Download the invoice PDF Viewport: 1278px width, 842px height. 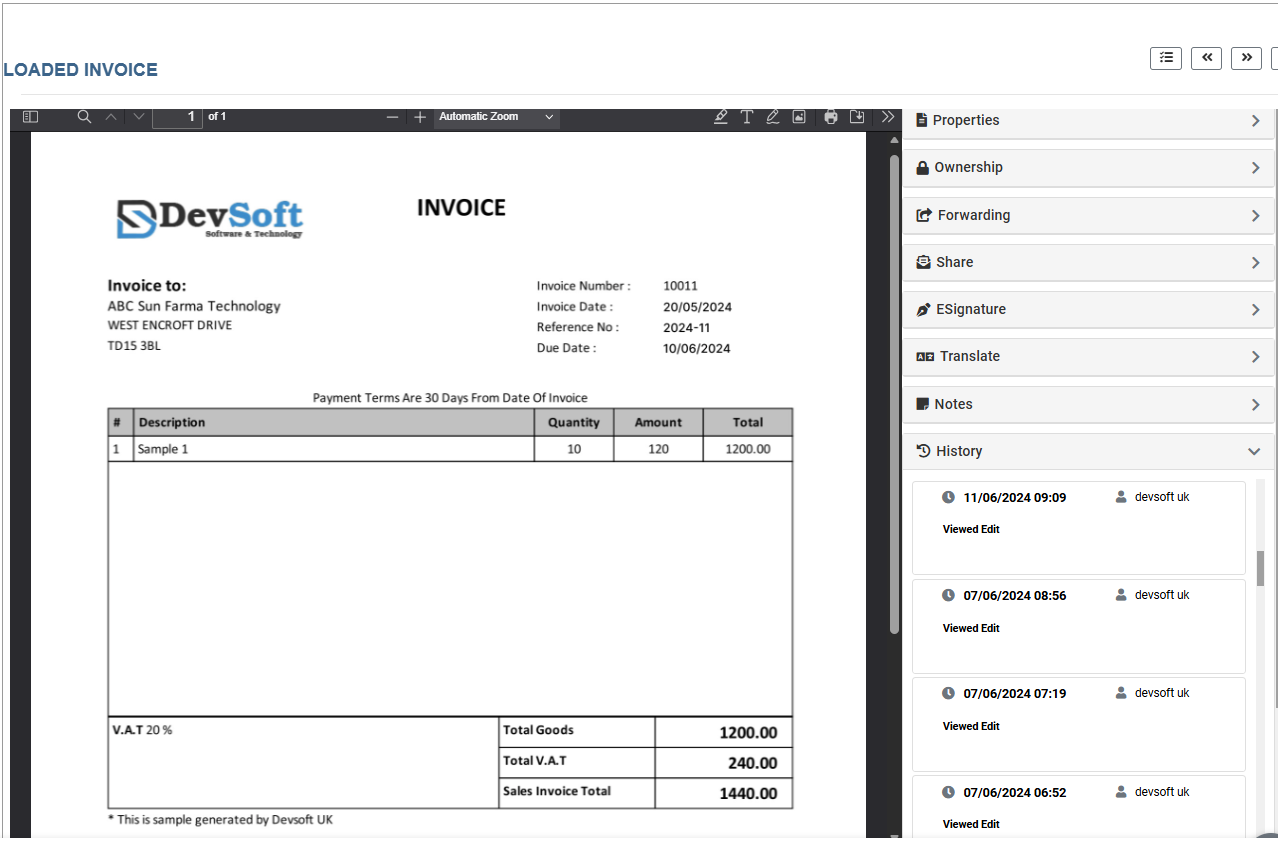click(x=857, y=117)
